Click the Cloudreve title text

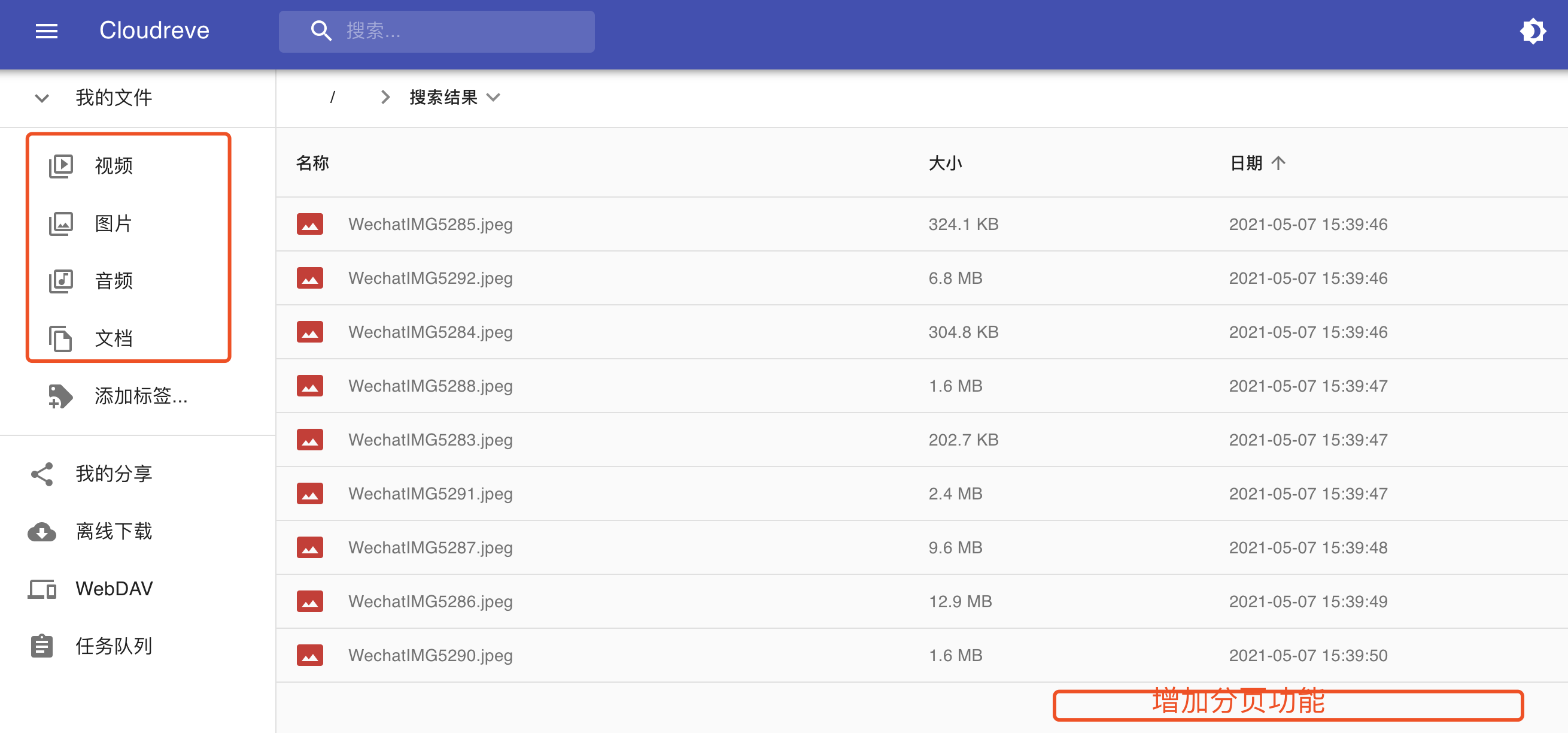click(x=154, y=31)
